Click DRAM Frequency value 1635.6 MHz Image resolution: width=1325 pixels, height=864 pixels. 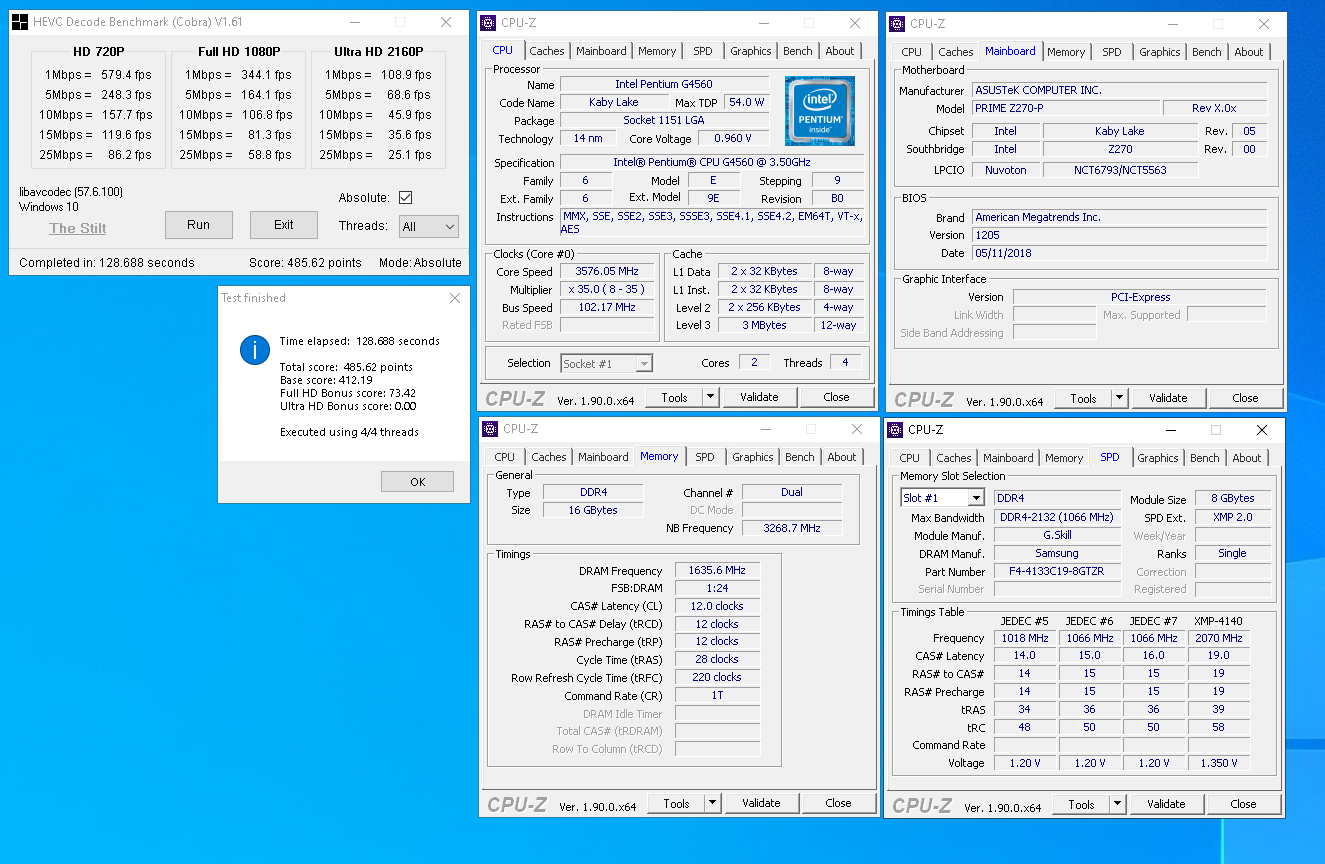[x=717, y=571]
